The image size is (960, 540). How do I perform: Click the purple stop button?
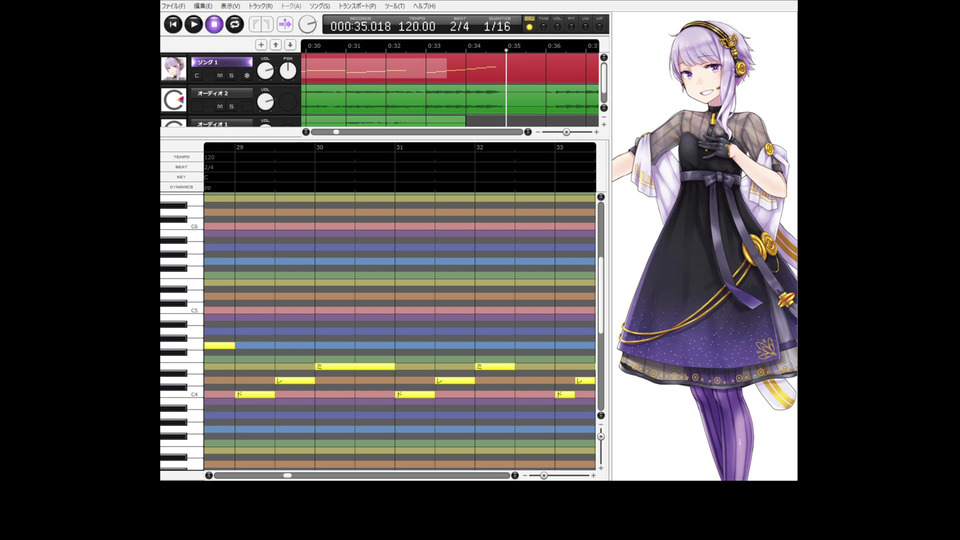pos(214,24)
